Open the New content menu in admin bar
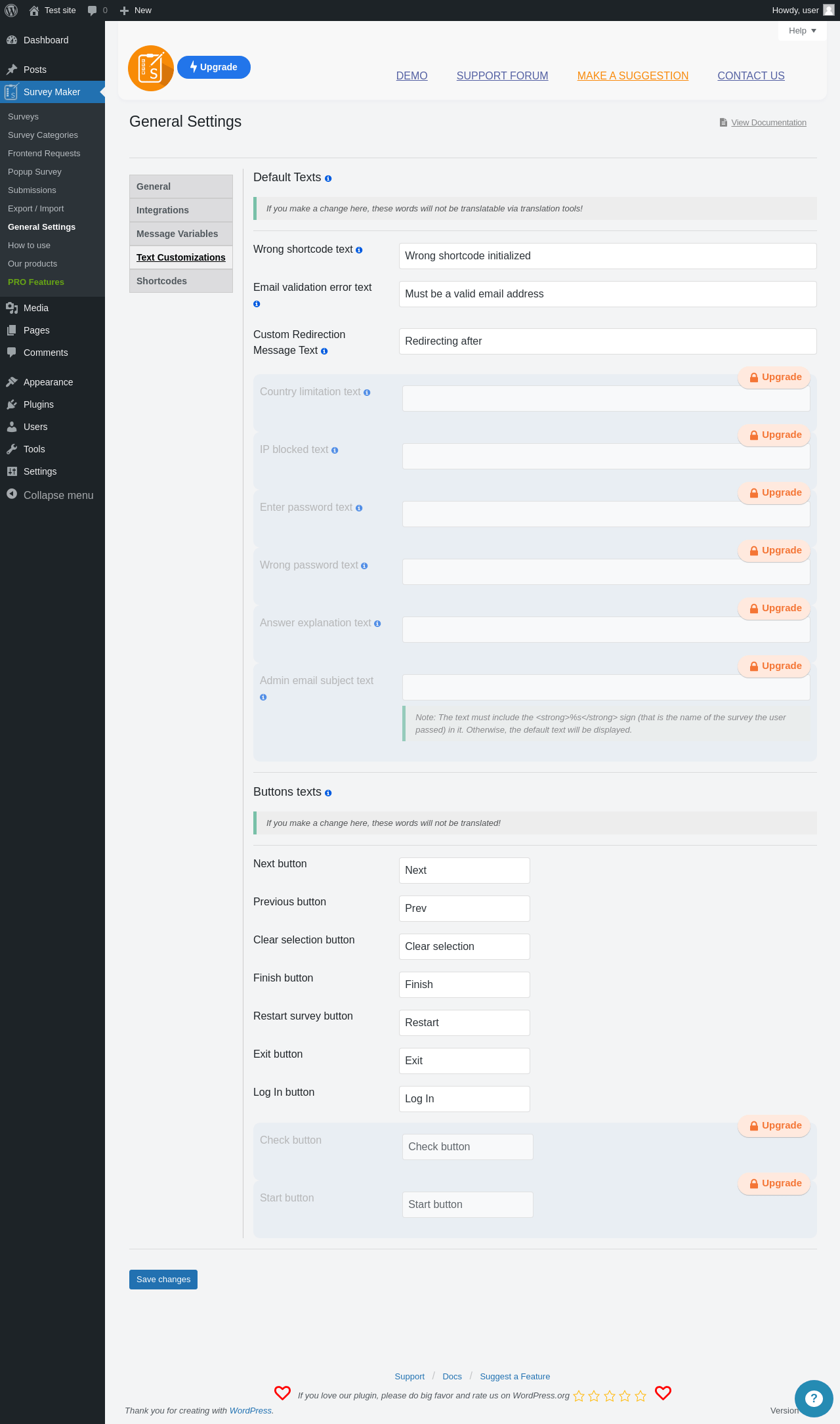Image resolution: width=840 pixels, height=1424 pixels. pyautogui.click(x=136, y=11)
